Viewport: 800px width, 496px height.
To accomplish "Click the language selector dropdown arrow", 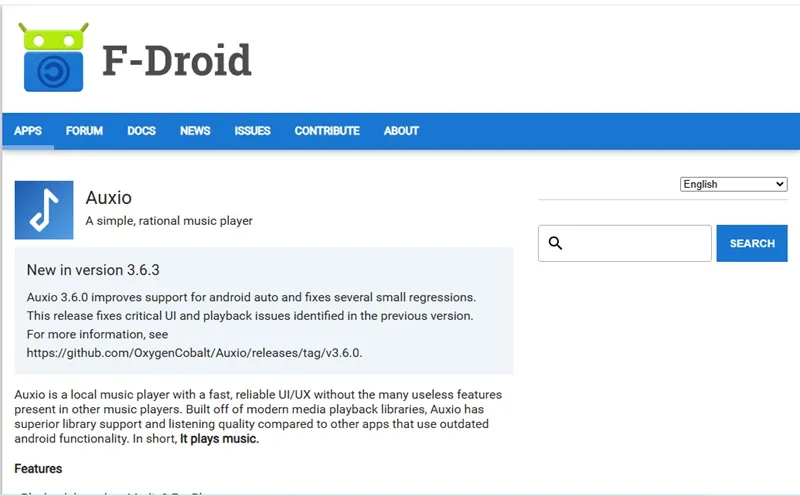I will (x=779, y=184).
